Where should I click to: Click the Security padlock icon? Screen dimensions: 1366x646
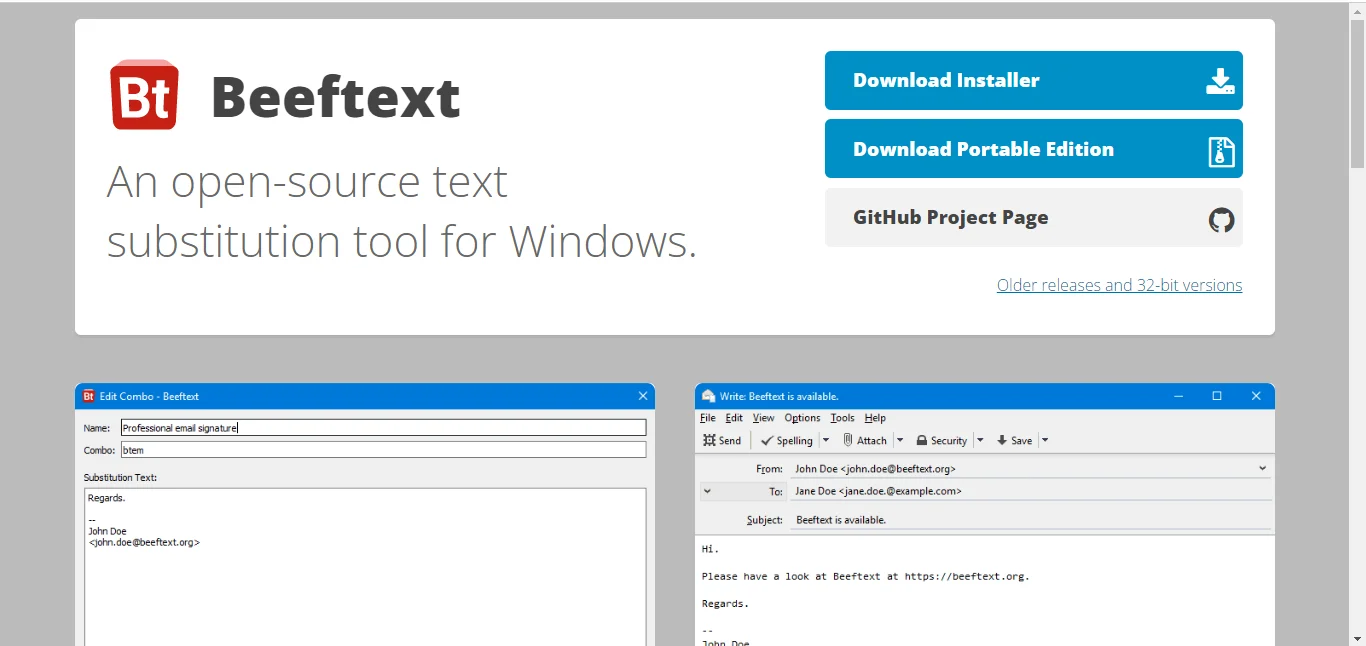tap(922, 440)
